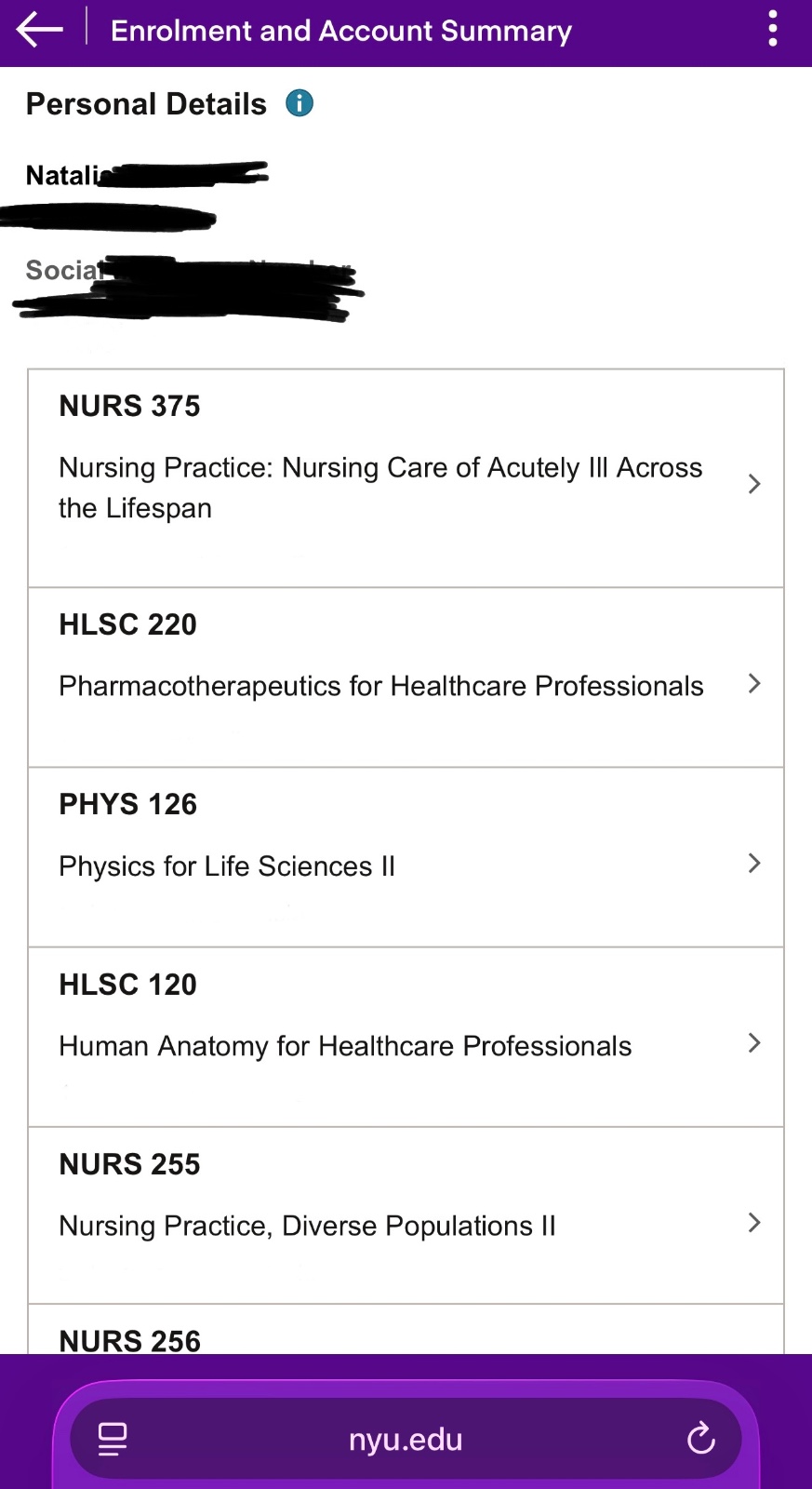Tap the Personal Details heading

click(146, 104)
